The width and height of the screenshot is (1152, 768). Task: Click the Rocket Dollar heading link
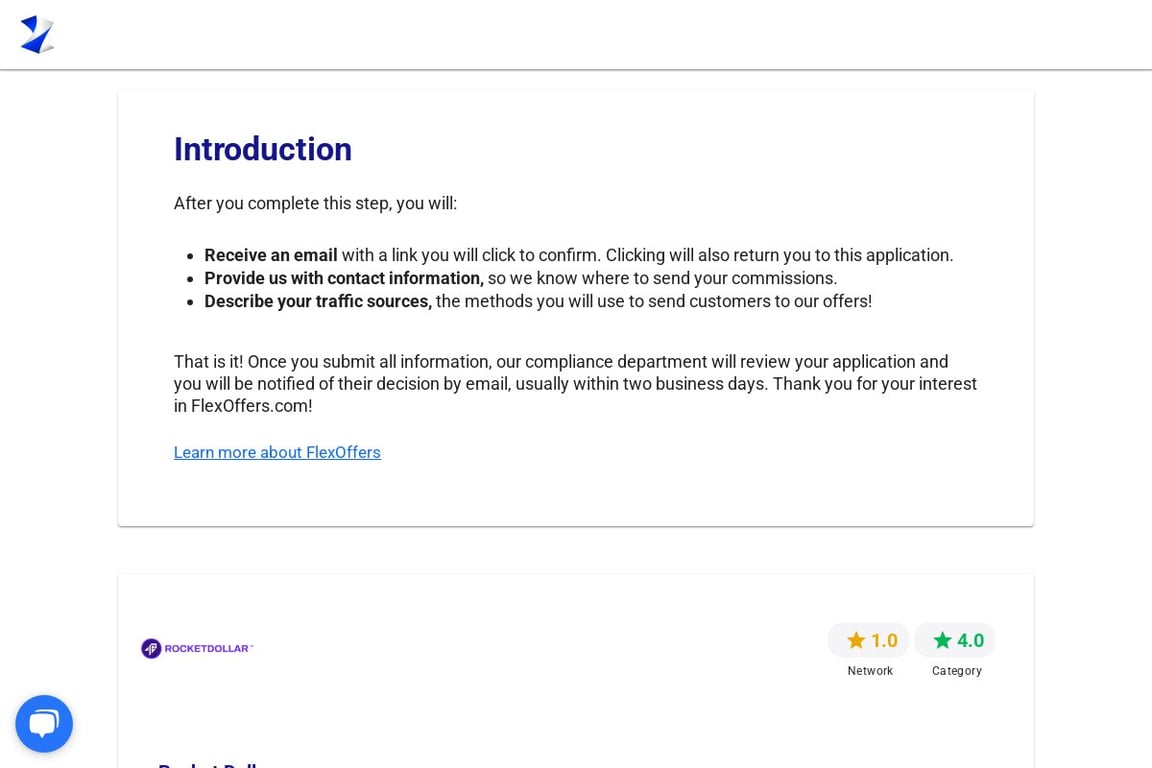tap(212, 765)
